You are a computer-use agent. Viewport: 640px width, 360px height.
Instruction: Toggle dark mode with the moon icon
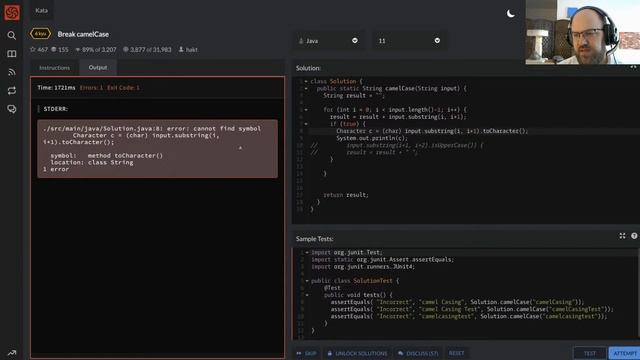511,13
